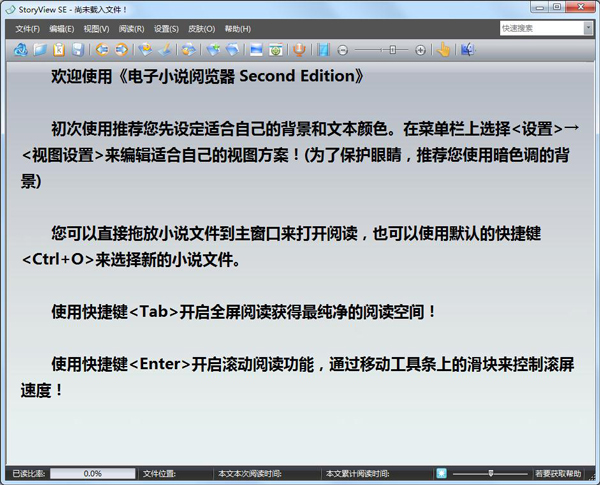Open a file with the blue folder icon
Screen dimensions: 600x485
pos(40,50)
